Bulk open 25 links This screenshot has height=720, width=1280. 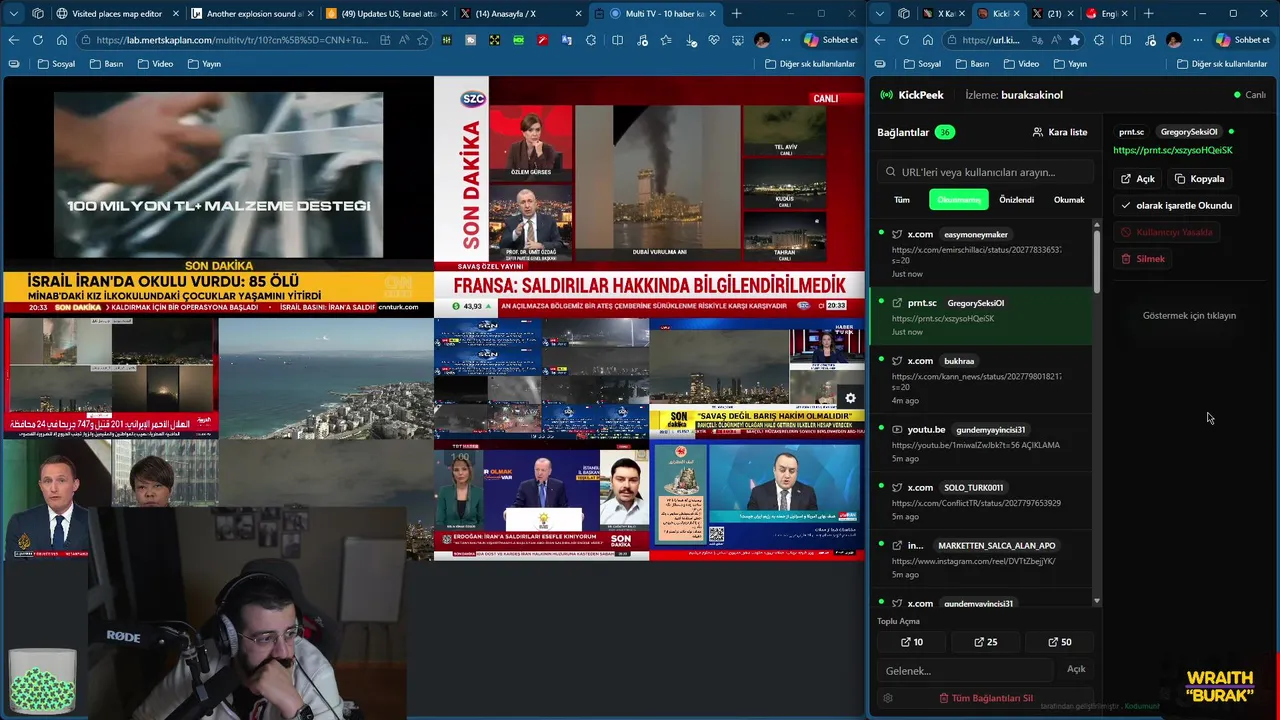[x=985, y=642]
